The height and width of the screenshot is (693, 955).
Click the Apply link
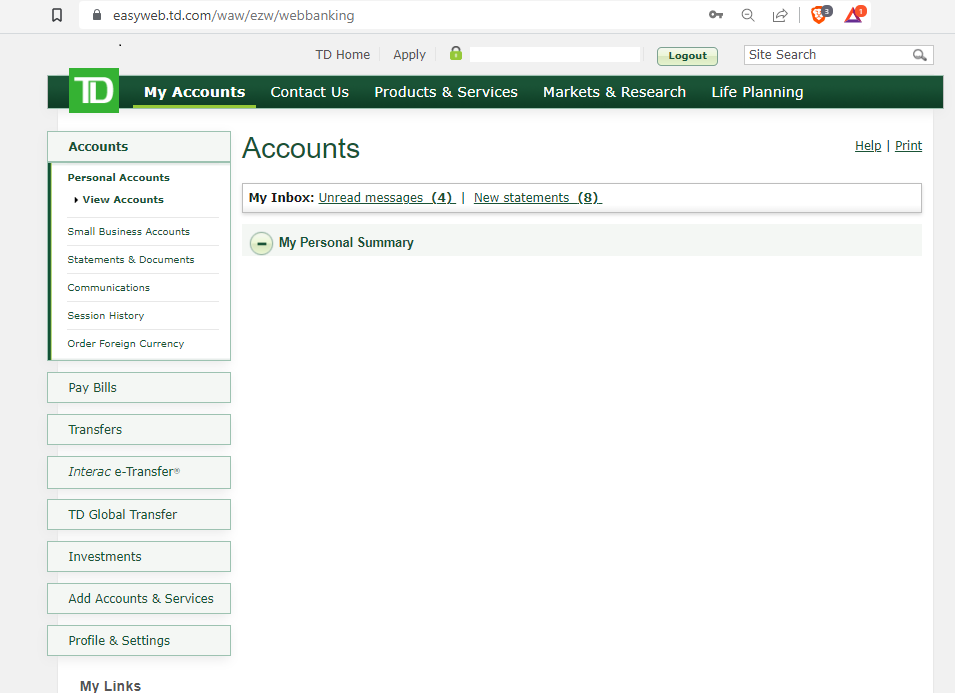(409, 55)
